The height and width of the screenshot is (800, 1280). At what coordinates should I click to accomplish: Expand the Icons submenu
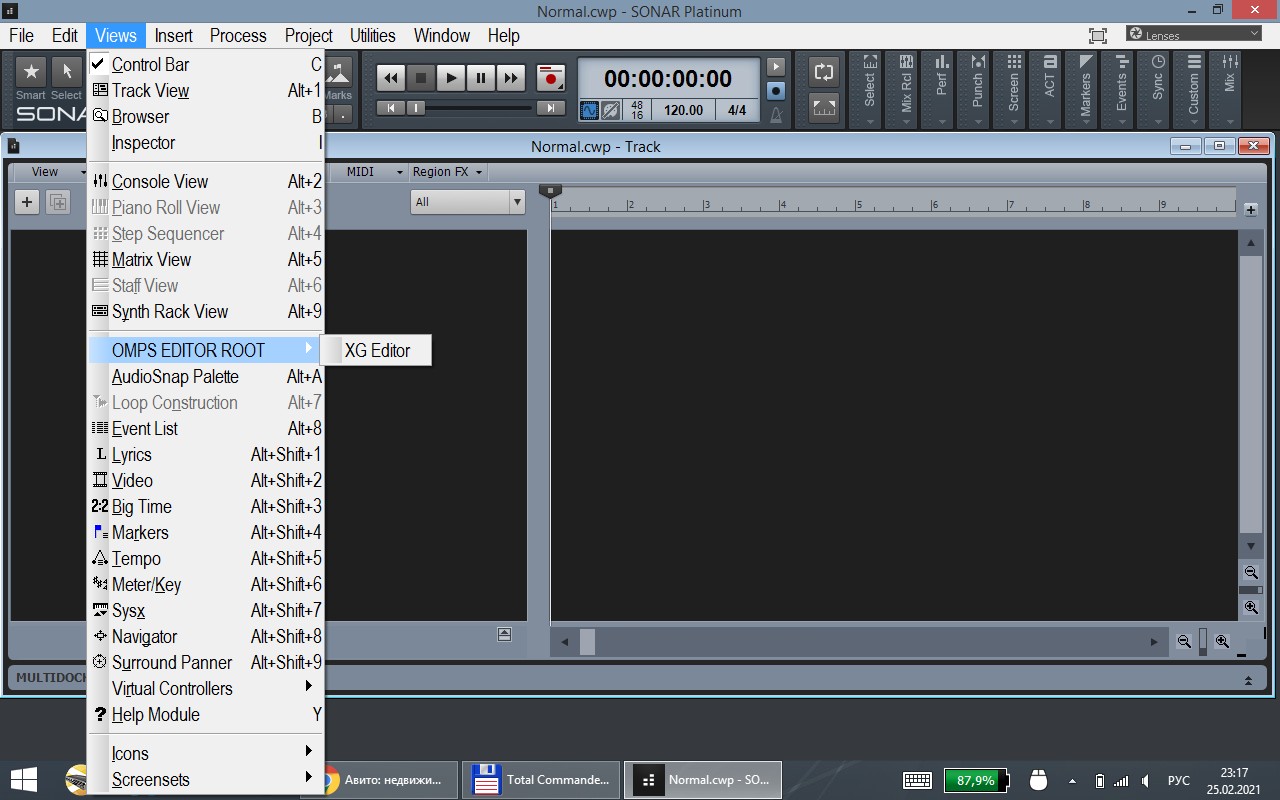tap(206, 753)
